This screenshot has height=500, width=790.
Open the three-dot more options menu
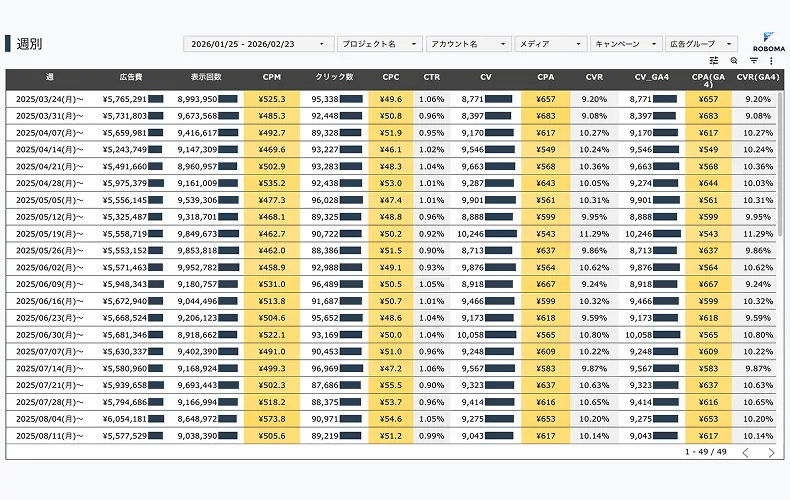coord(771,61)
